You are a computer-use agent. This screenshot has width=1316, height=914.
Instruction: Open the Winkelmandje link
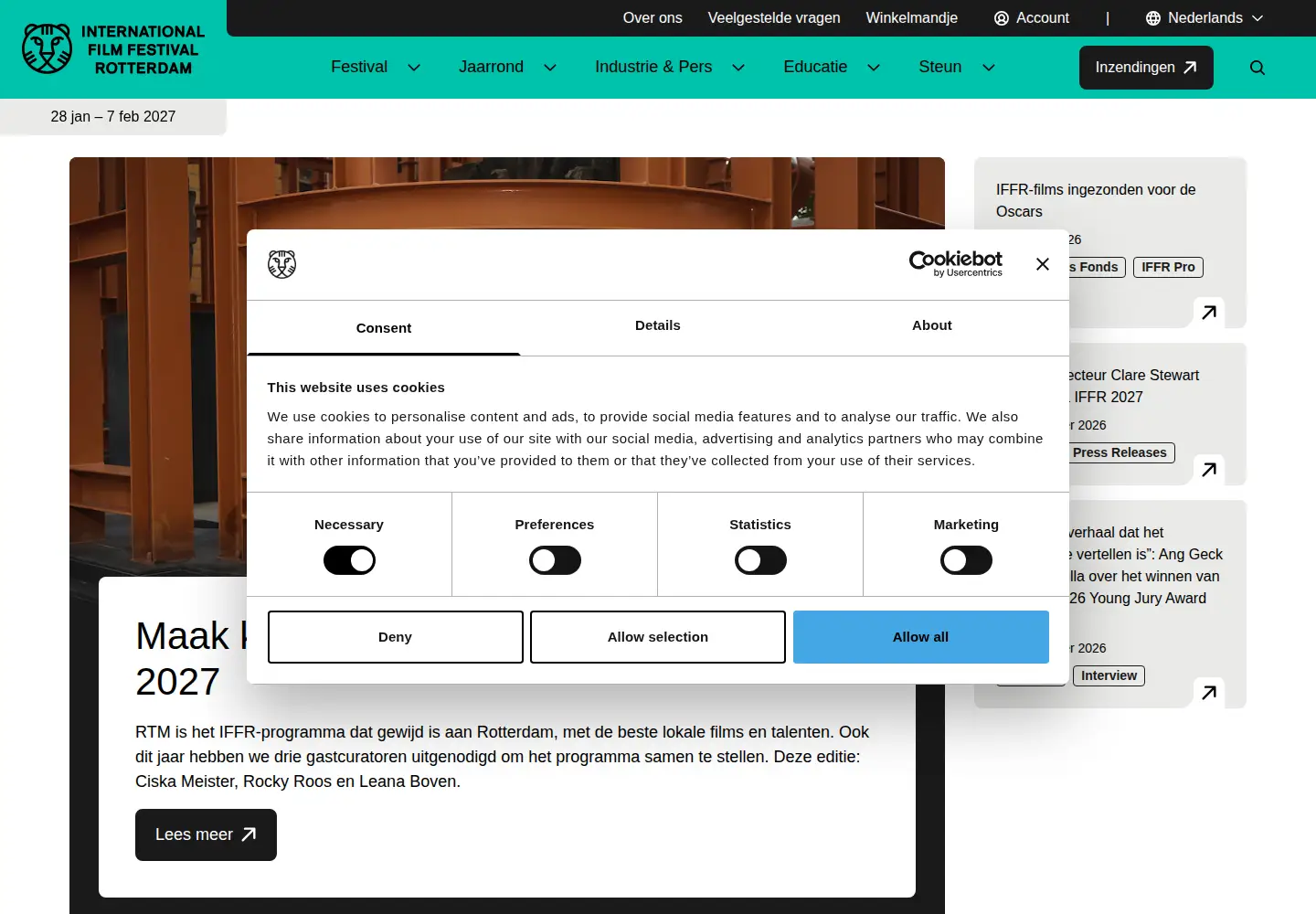pos(912,18)
